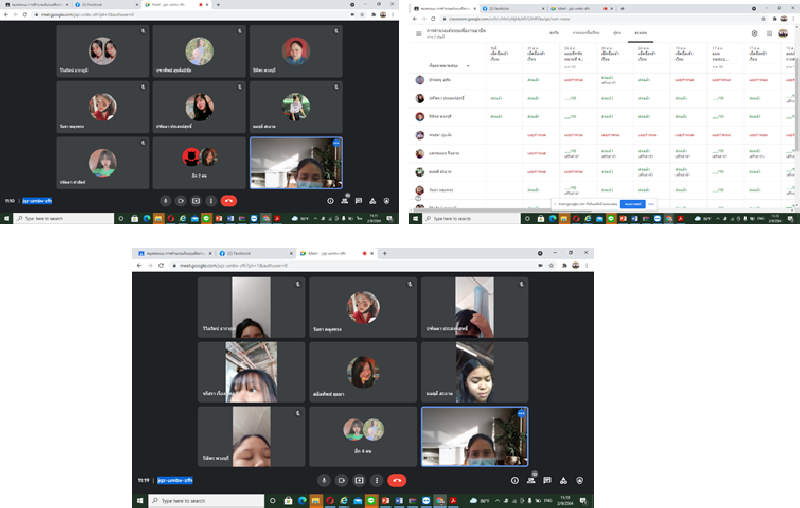Viewport: 800px width, 508px height.
Task: Mute the microphone in the 11:19 Meet call
Action: (x=324, y=480)
